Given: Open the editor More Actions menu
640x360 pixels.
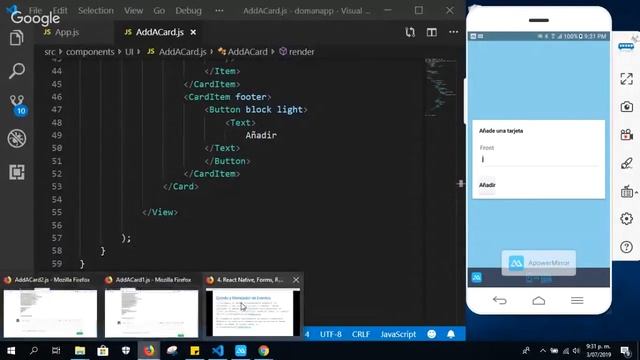Looking at the screenshot, I should tap(453, 32).
